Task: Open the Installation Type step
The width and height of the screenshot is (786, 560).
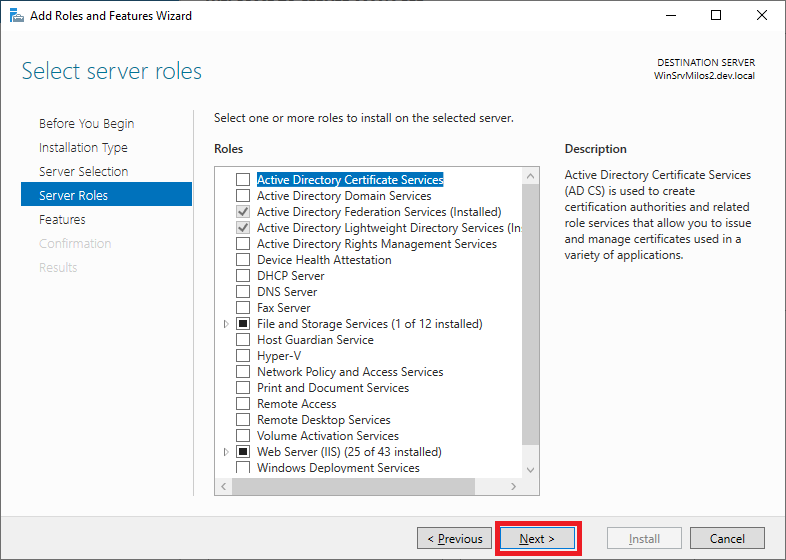Action: [x=83, y=148]
